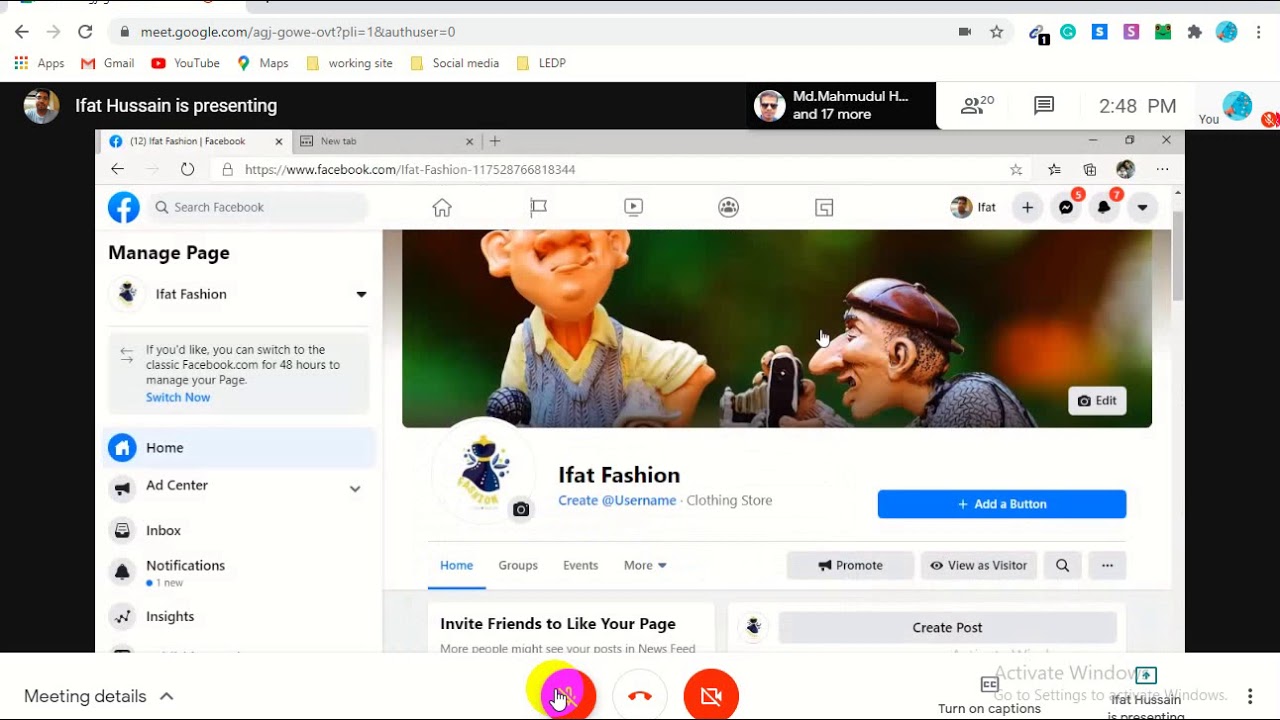Viewport: 1280px width, 720px height.
Task: Click the presented Edge address bar URL
Action: tap(410, 169)
